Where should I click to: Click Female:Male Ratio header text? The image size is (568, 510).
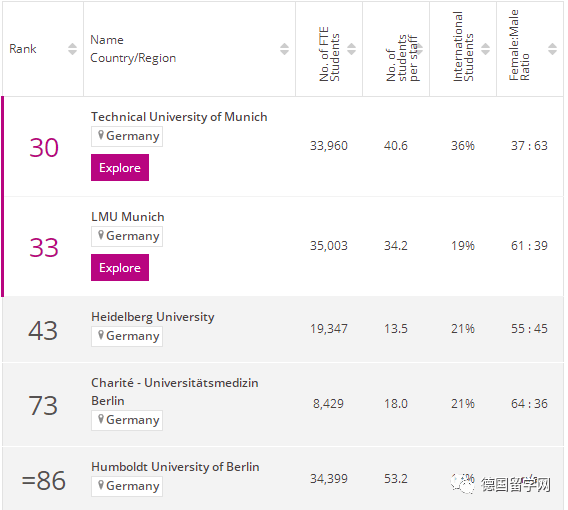[x=519, y=45]
